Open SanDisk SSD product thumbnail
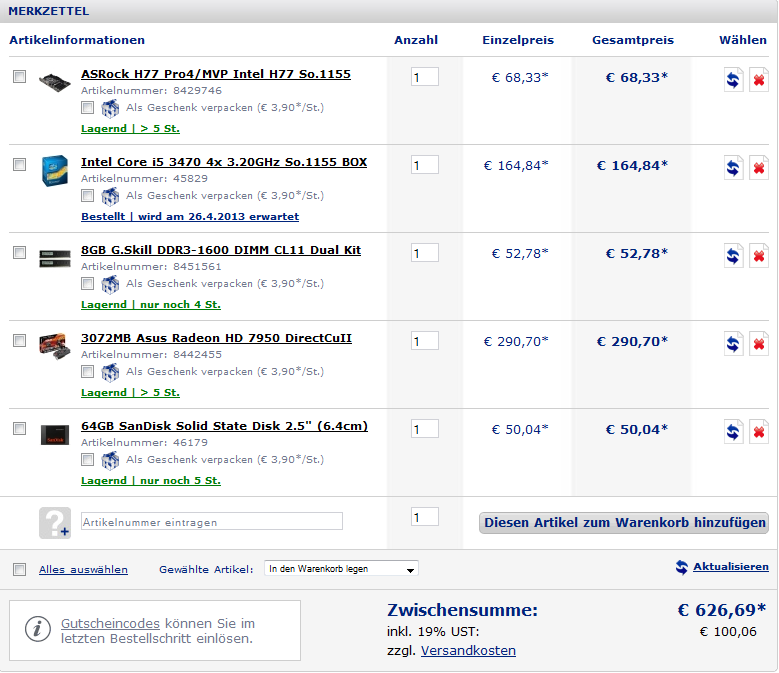The image size is (779, 673). click(x=55, y=435)
